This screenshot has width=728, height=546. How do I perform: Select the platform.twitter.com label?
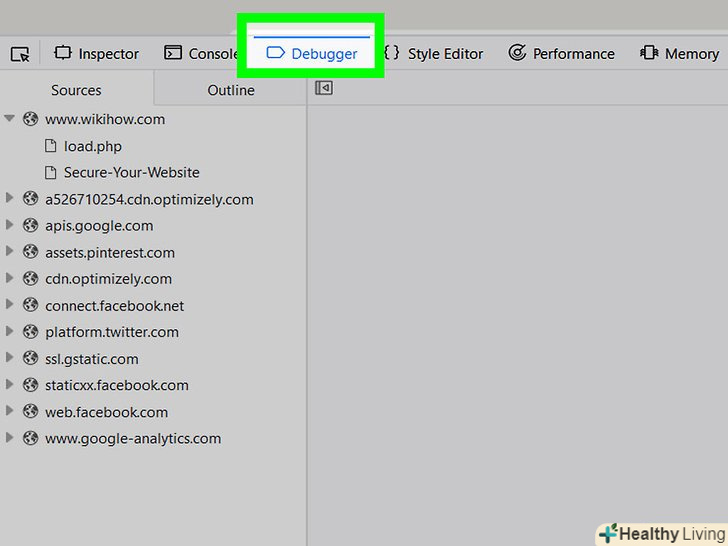(x=111, y=332)
